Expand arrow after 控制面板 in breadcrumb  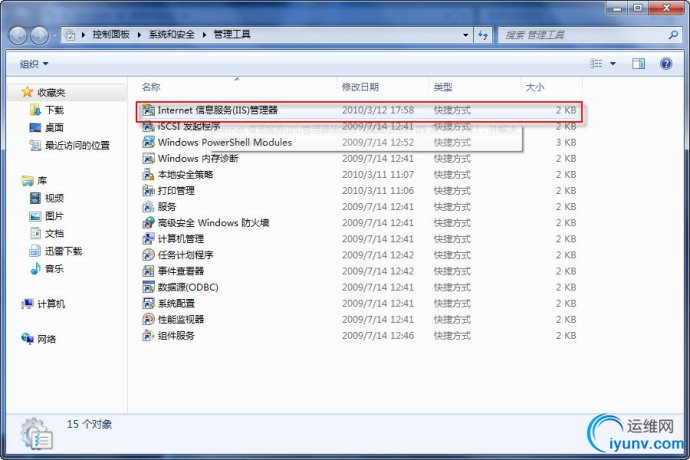139,35
